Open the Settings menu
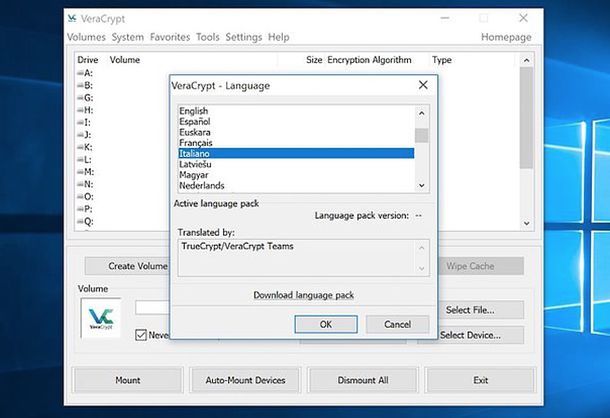This screenshot has height=418, width=610. point(244,37)
